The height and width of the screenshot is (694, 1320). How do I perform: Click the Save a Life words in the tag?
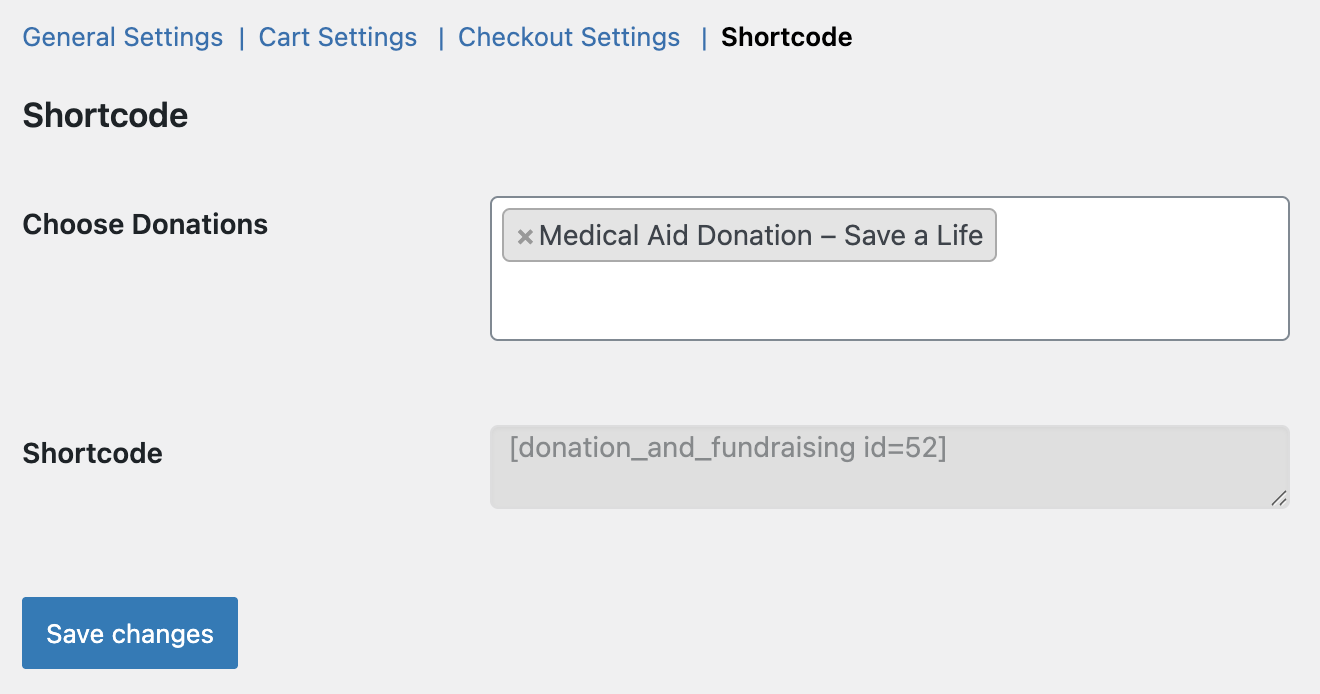pyautogui.click(x=913, y=236)
